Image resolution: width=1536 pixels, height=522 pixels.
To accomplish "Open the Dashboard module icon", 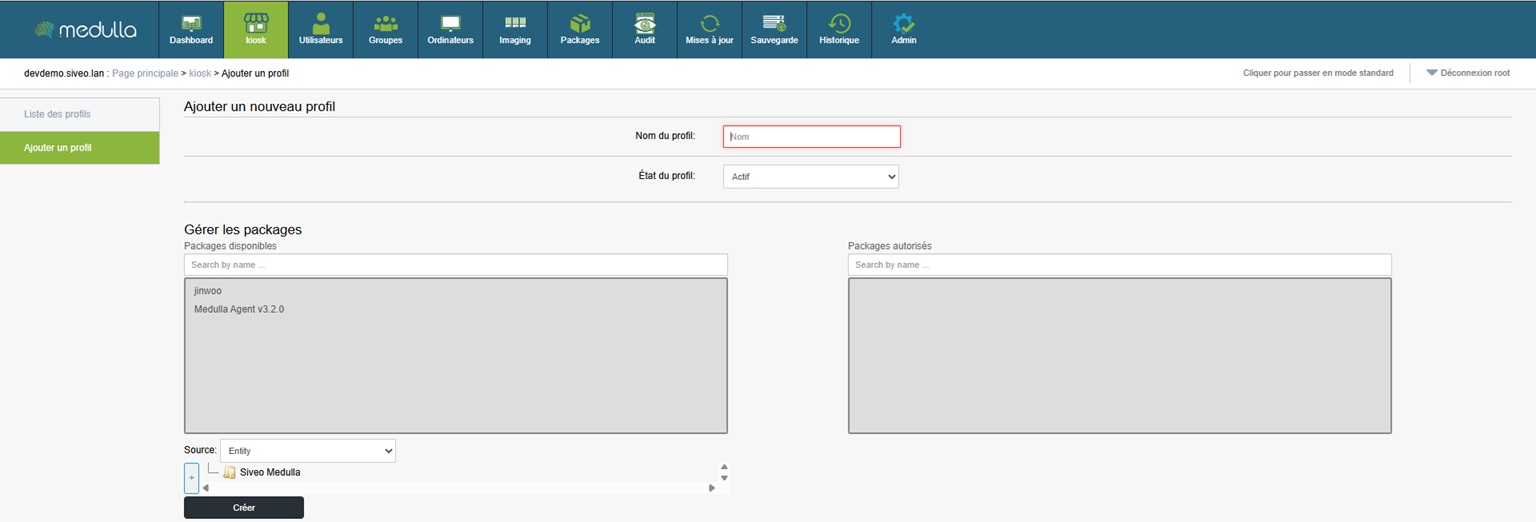I will (x=191, y=30).
